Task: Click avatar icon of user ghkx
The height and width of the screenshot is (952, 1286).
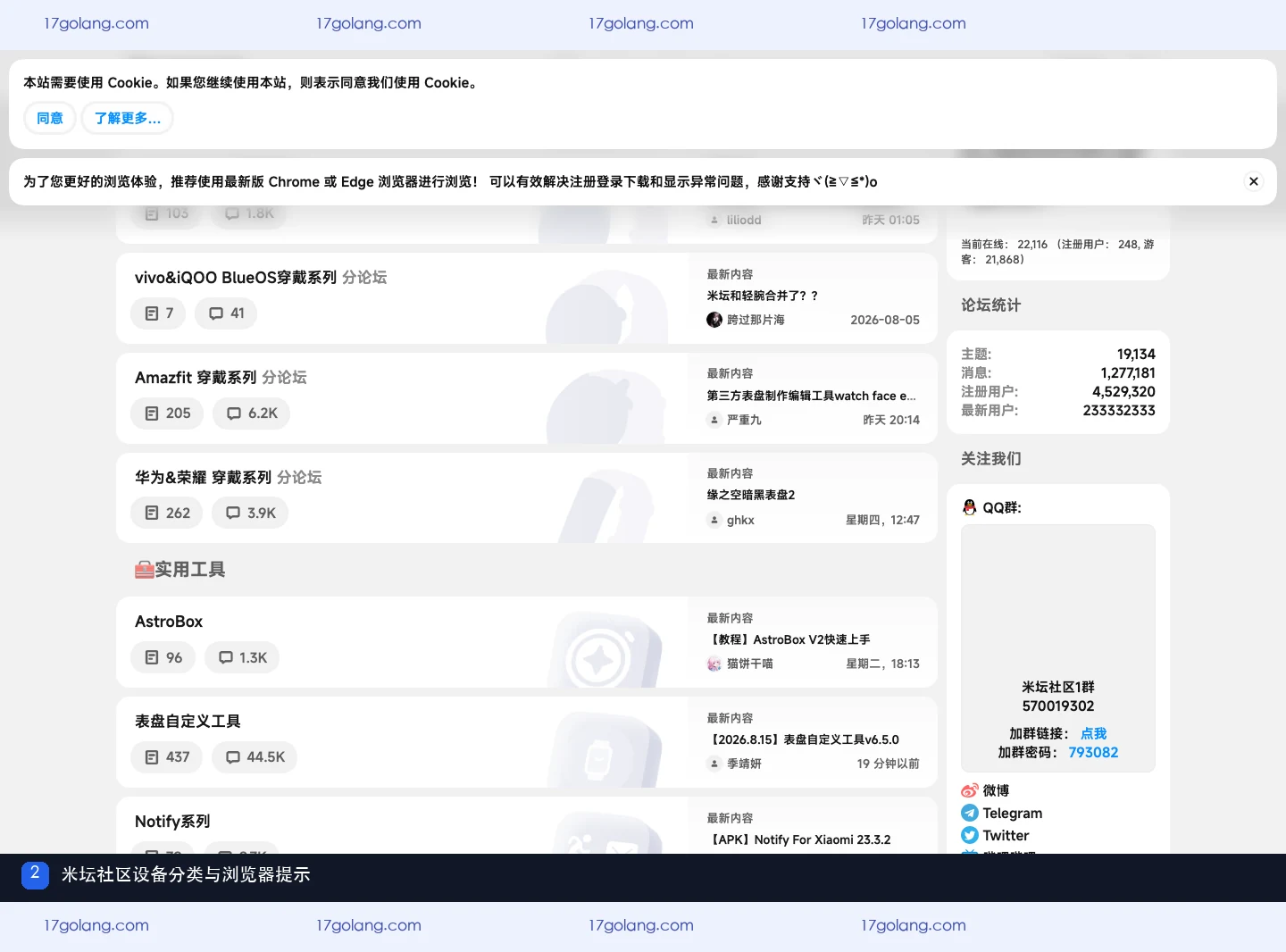Action: (x=714, y=520)
